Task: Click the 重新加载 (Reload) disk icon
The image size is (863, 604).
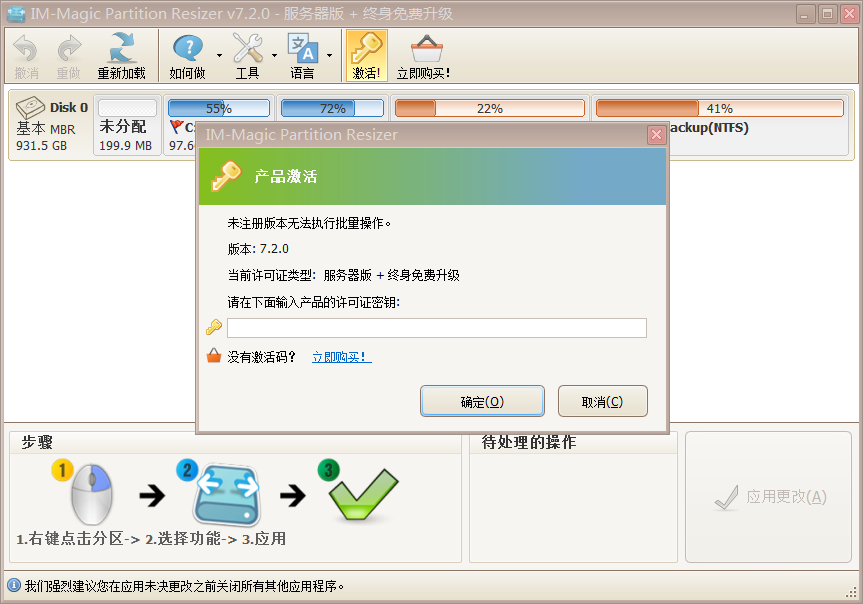Action: (x=121, y=50)
